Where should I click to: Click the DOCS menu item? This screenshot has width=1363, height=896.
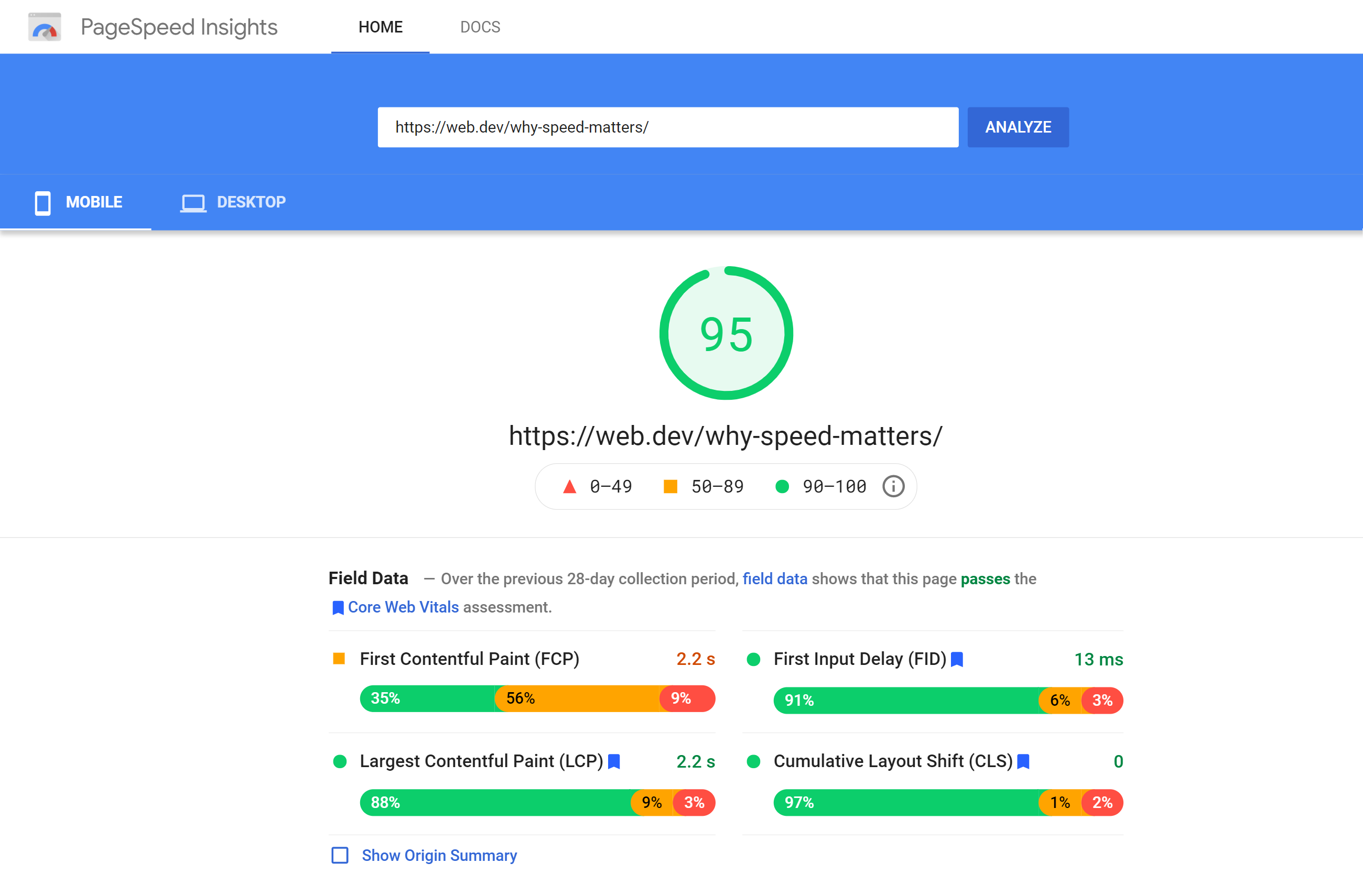[x=478, y=27]
